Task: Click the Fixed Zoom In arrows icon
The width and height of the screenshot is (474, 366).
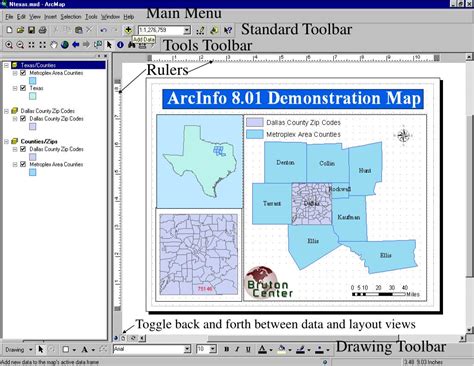Action: point(31,45)
